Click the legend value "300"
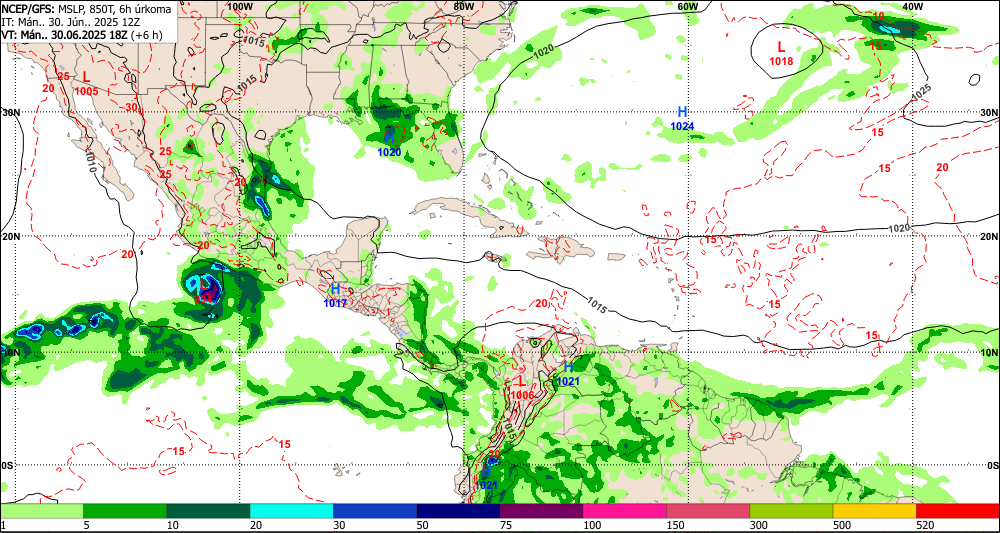Screen dimensions: 1000x533 point(758,525)
